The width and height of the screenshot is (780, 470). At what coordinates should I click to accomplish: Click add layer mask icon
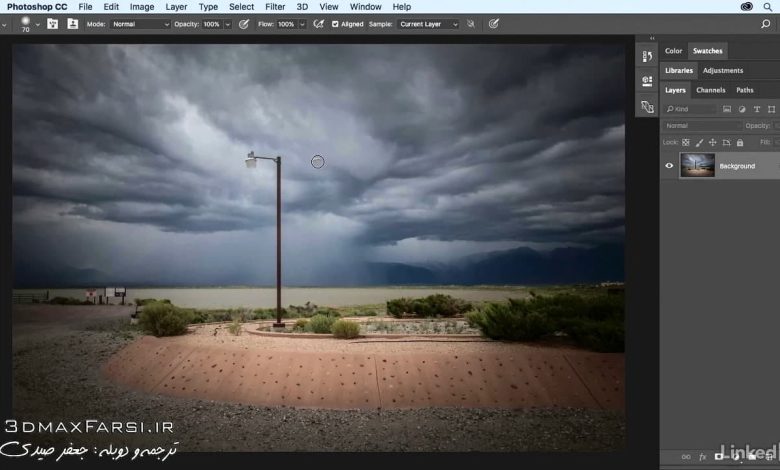719,456
